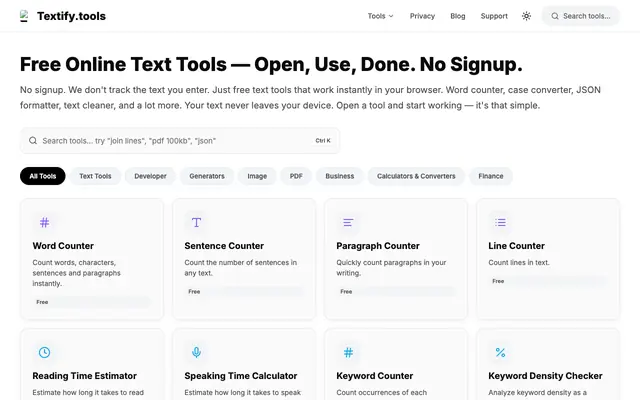Image resolution: width=640 pixels, height=400 pixels.
Task: Click 'Count the number of sentences' description
Action: 240,268
